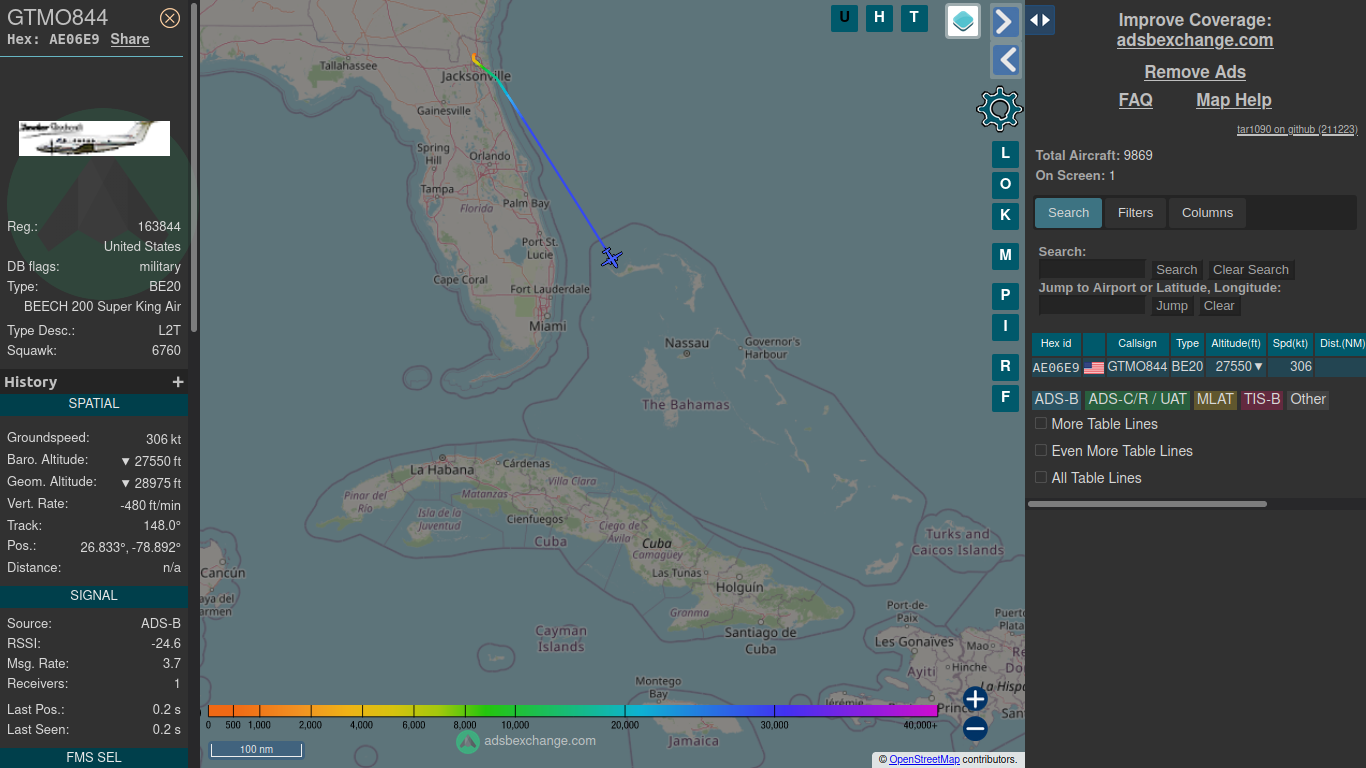Click the altitude color scale bar
The image size is (1366, 768).
tap(572, 710)
